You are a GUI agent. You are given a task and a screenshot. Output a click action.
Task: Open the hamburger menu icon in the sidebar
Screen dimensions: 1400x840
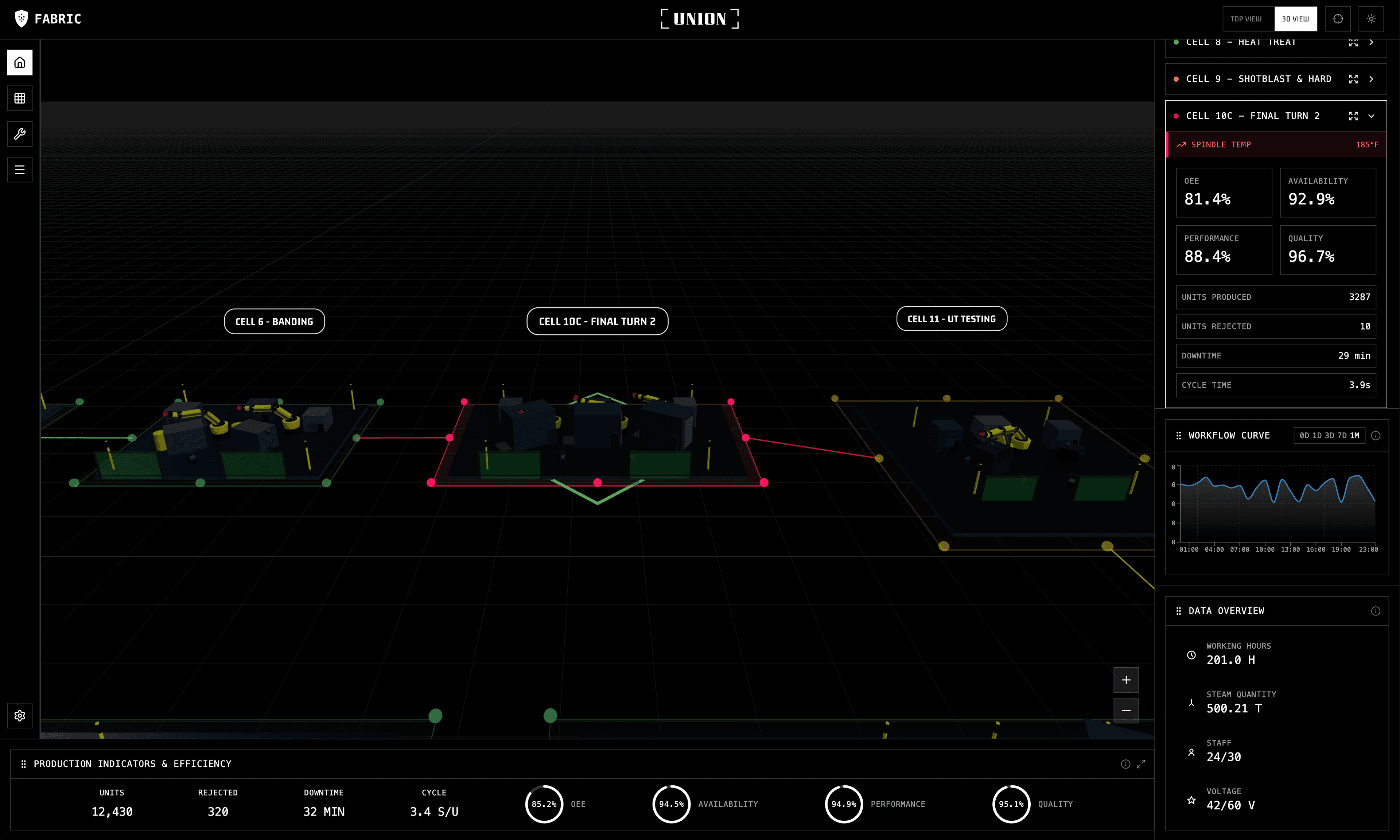coord(19,169)
